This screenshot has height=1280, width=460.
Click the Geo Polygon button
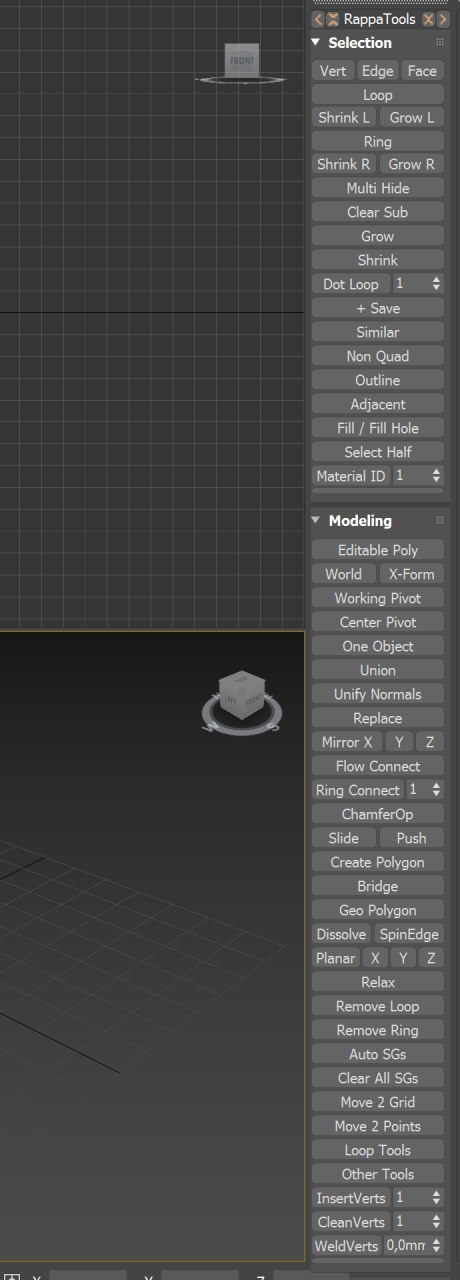(x=378, y=910)
